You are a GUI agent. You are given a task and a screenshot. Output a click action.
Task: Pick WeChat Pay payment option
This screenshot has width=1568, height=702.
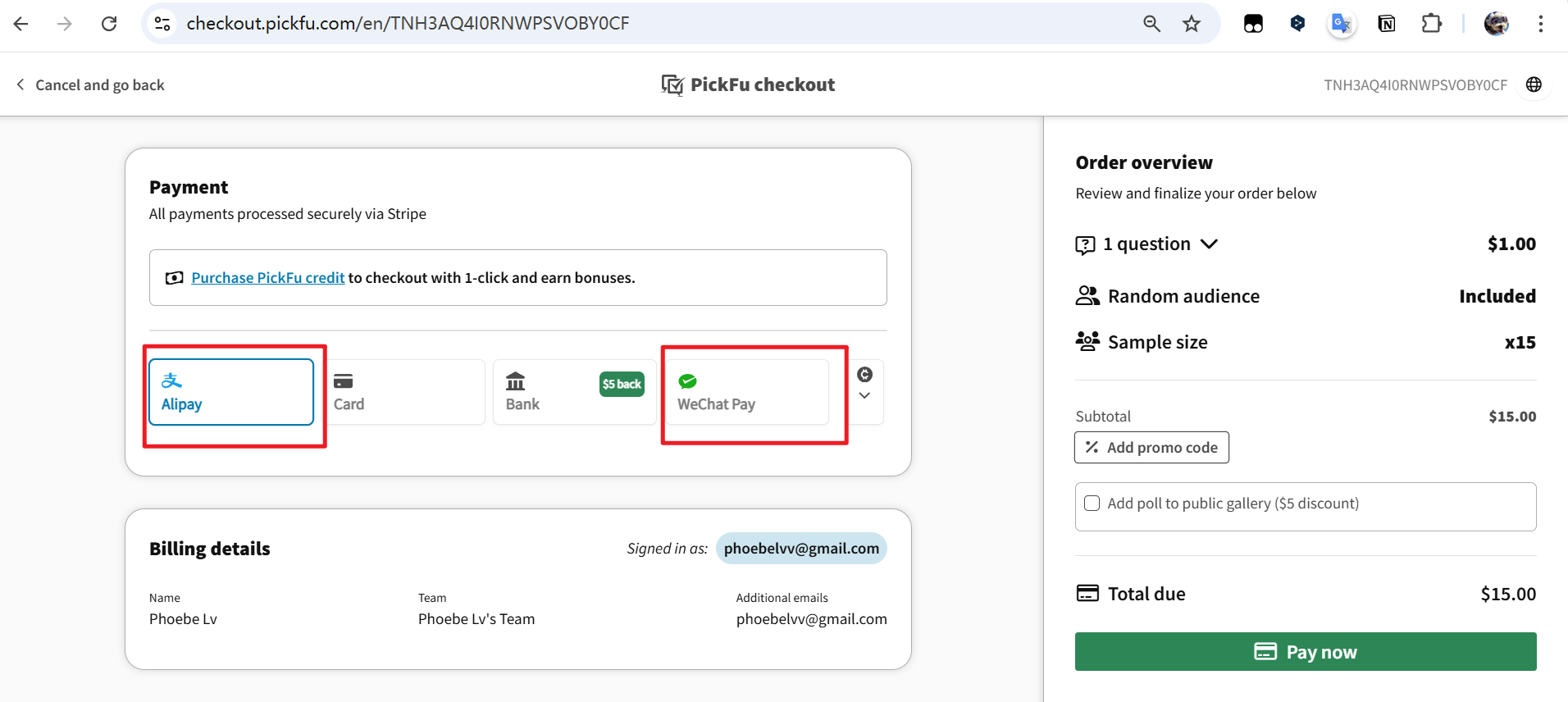(747, 392)
